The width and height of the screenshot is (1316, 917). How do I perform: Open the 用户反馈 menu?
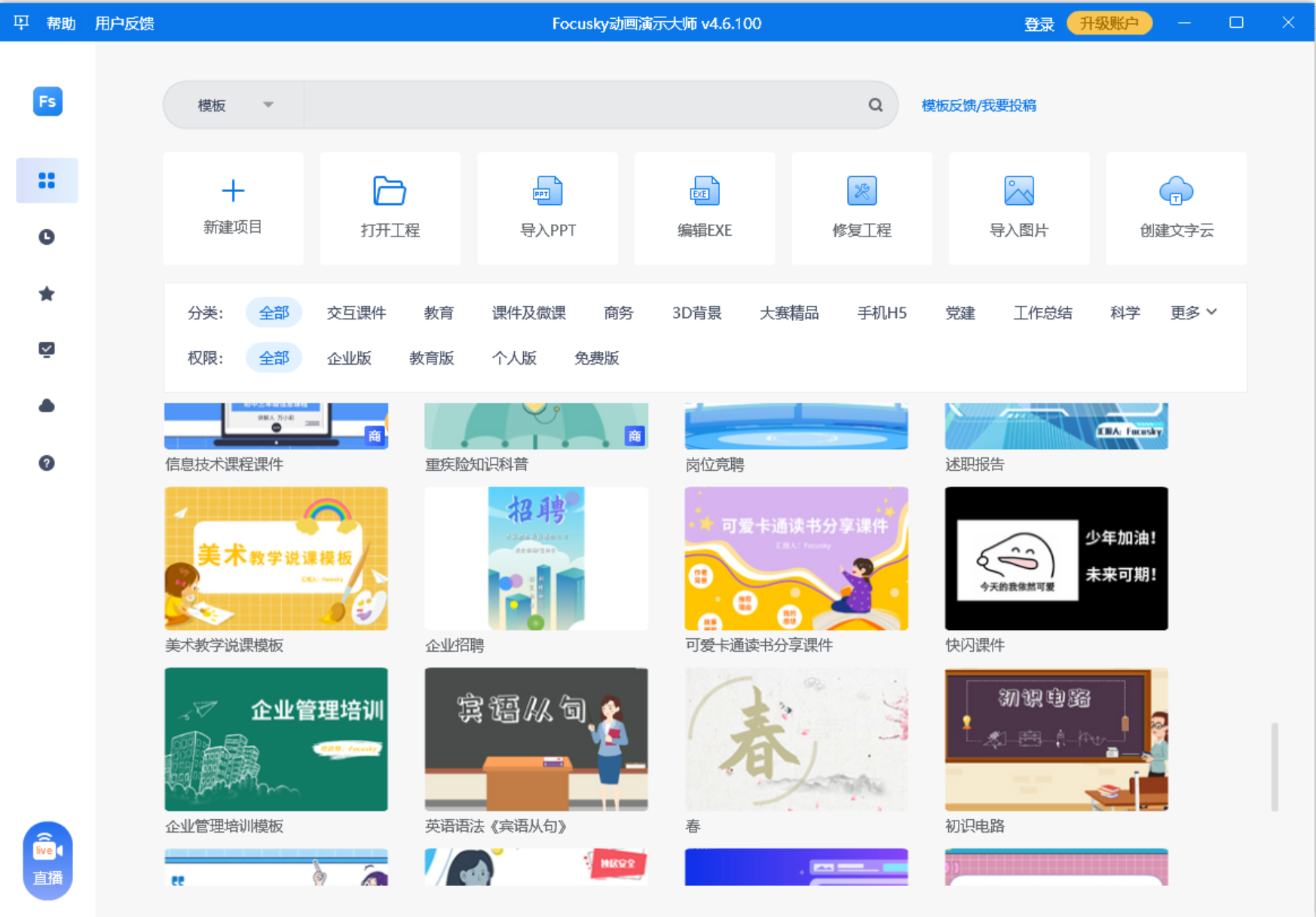click(x=124, y=23)
